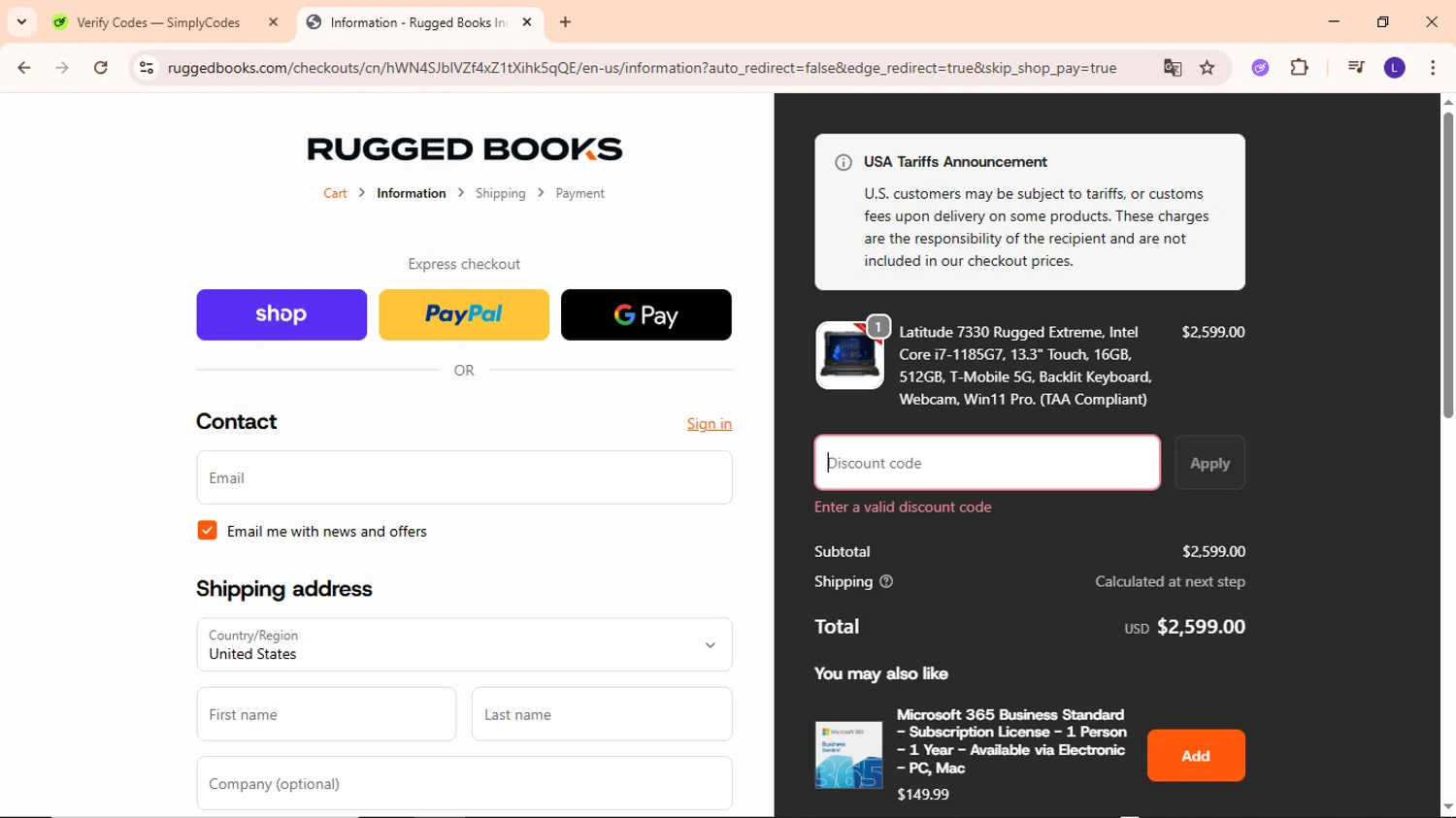
Task: Bookmark this page with the star icon
Action: pos(1208,68)
